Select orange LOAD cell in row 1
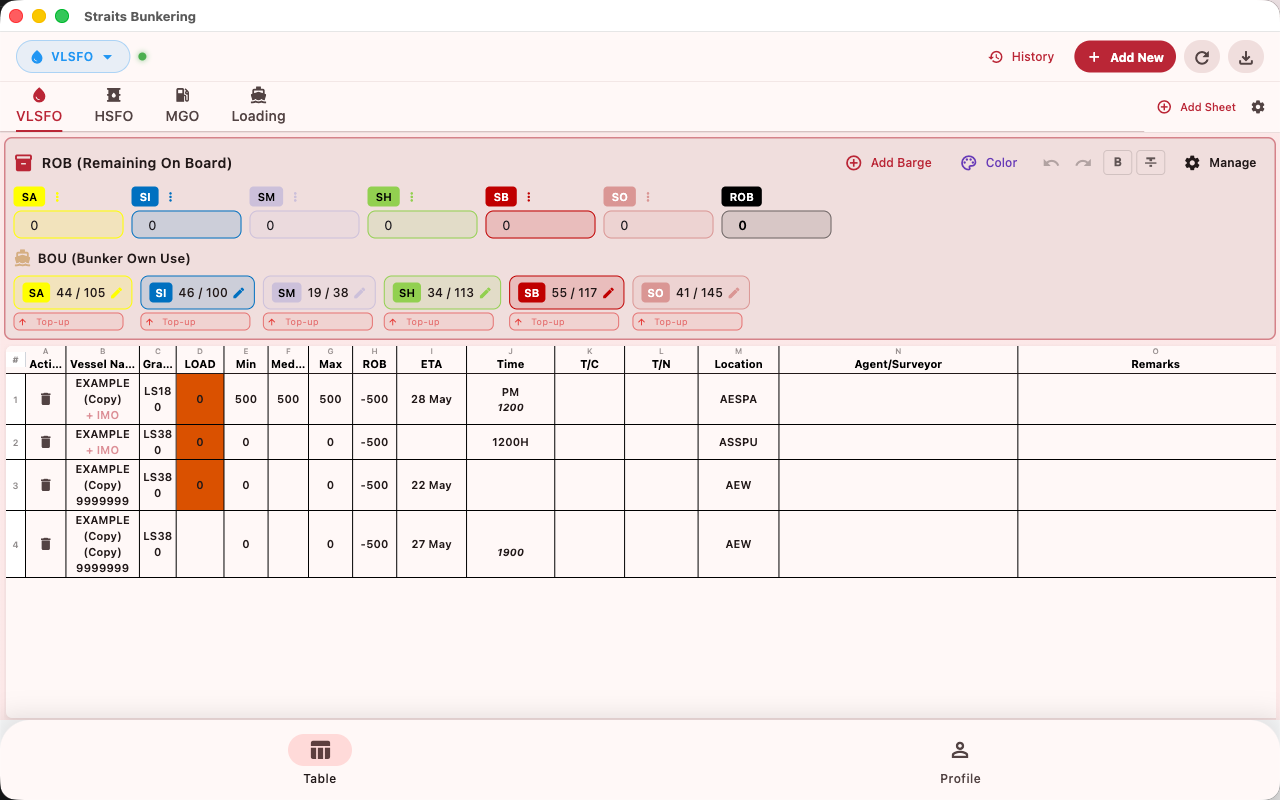This screenshot has height=800, width=1280. (200, 399)
